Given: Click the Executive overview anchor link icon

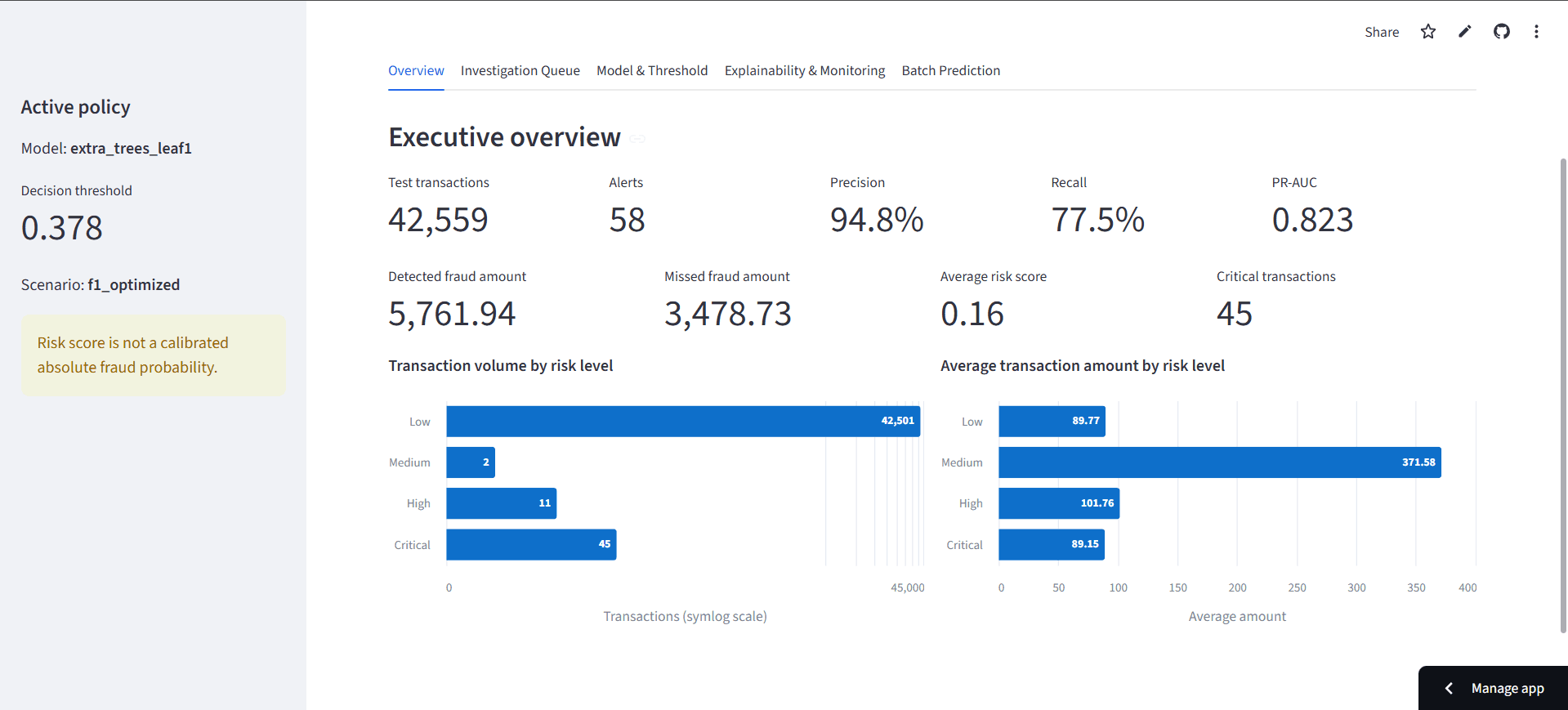Looking at the screenshot, I should [637, 139].
